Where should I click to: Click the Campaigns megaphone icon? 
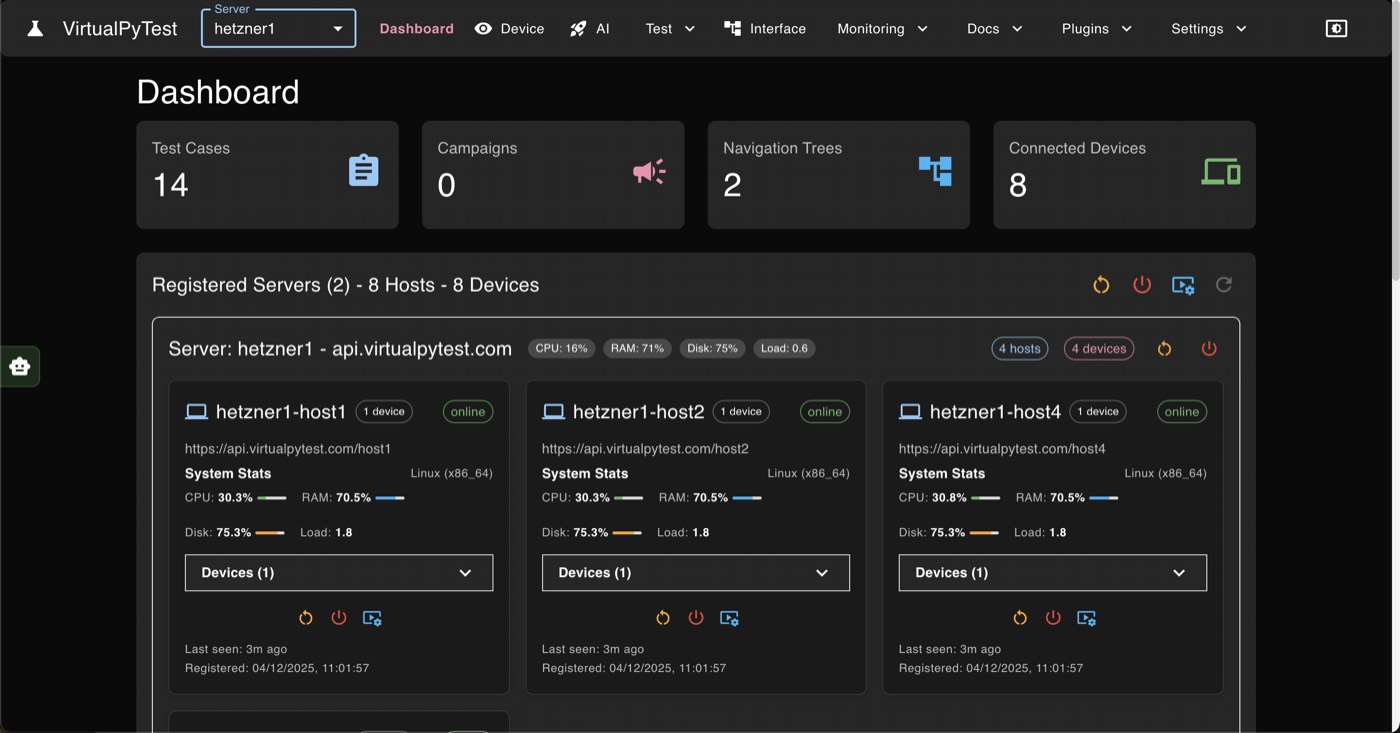649,172
